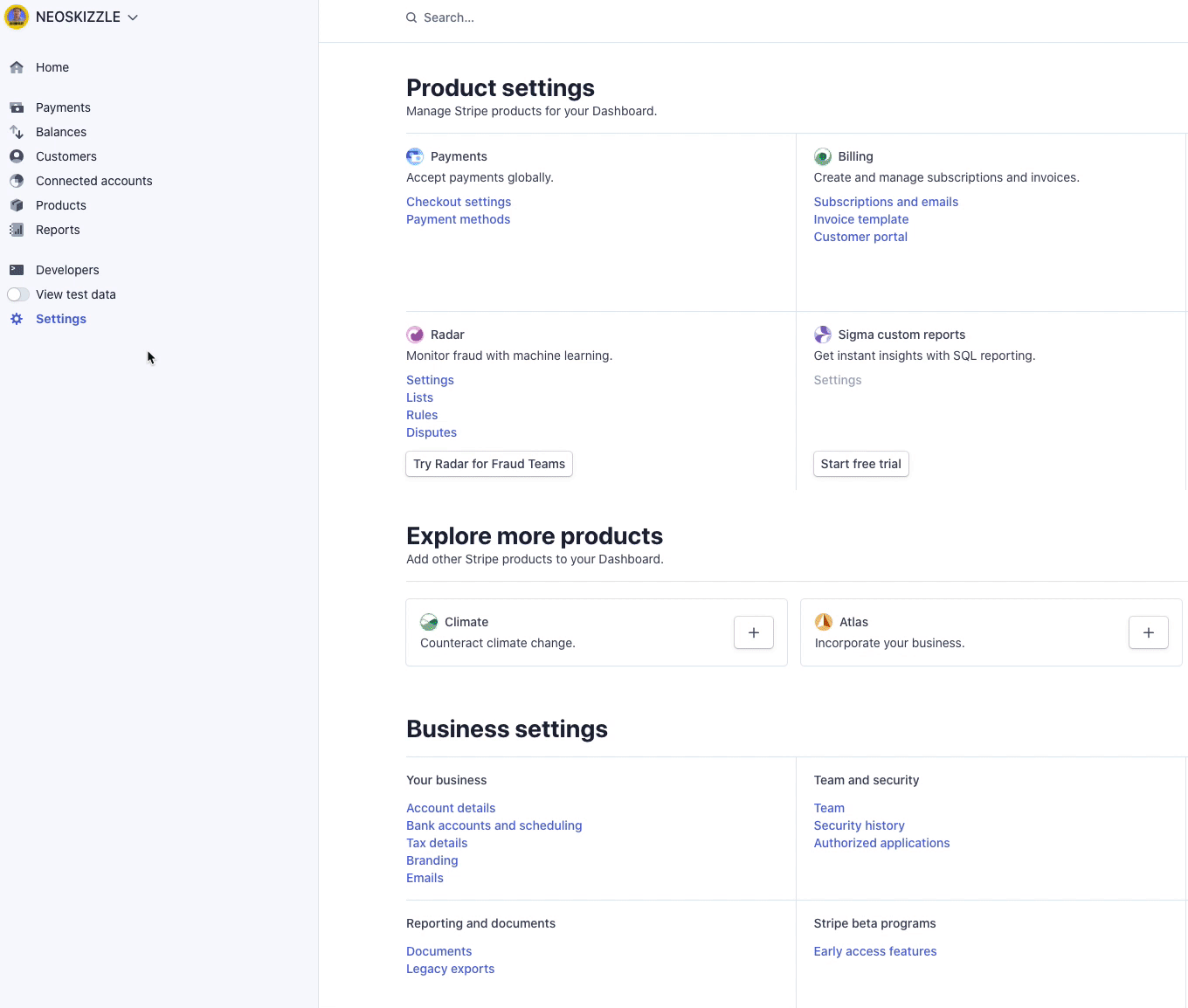The height and width of the screenshot is (1008, 1188).
Task: Open Home in the sidebar
Action: tap(52, 67)
